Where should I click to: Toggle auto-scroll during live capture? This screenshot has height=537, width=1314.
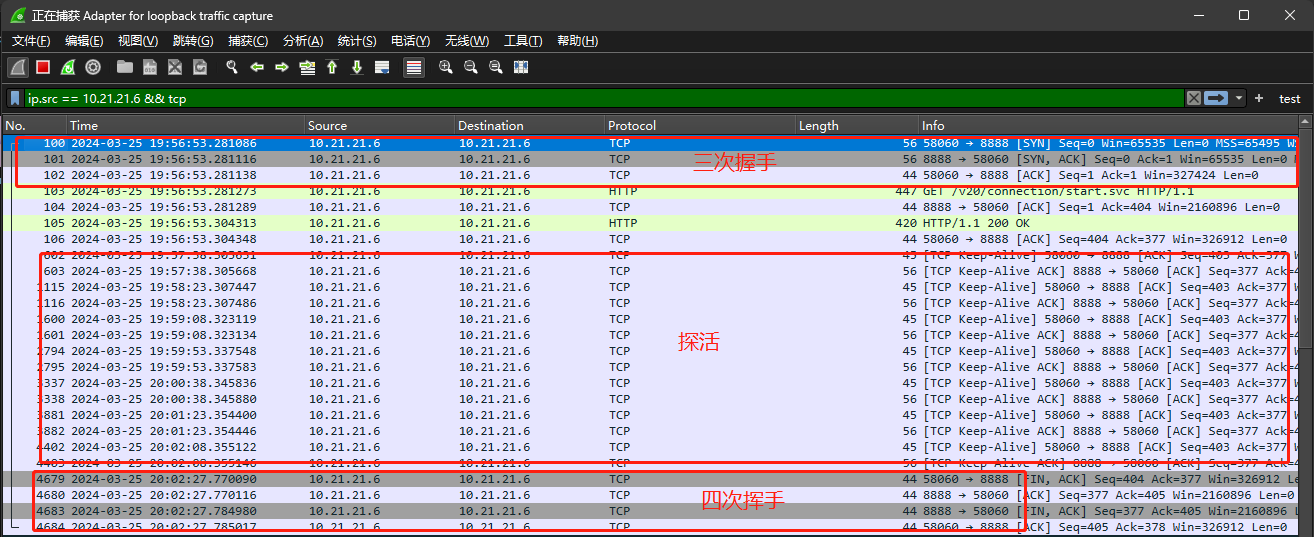click(x=381, y=67)
